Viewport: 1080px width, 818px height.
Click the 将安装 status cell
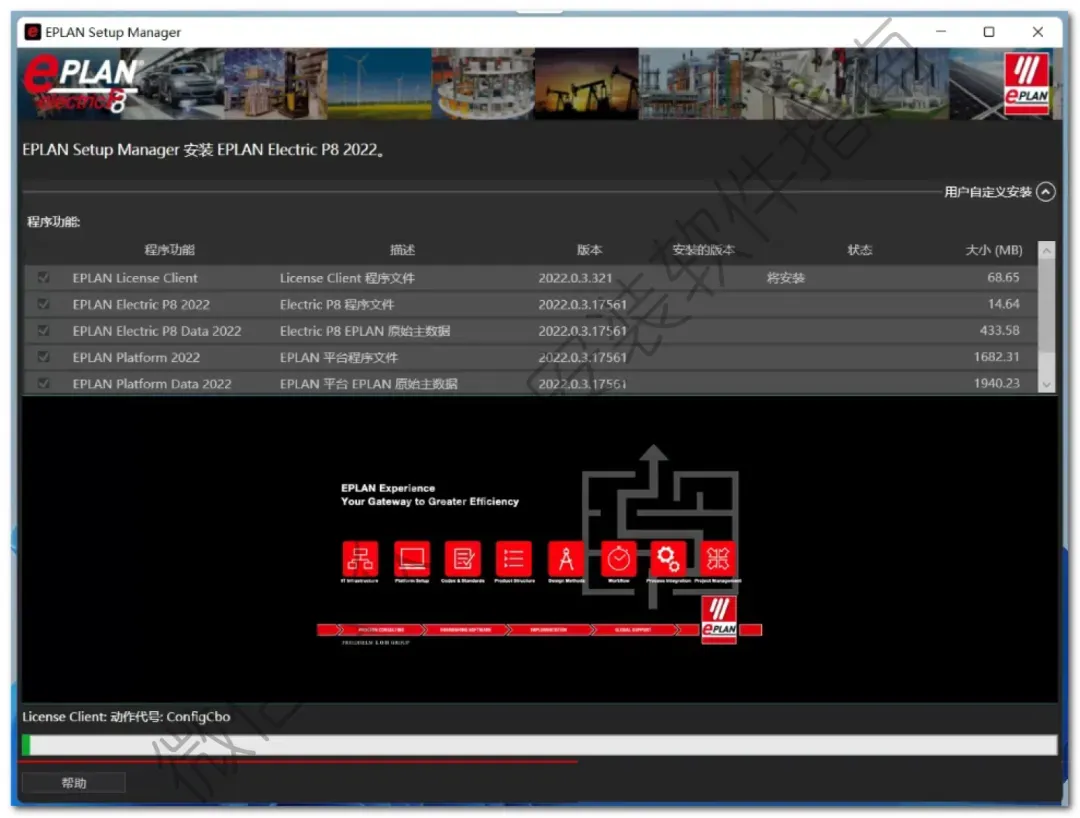pos(786,278)
